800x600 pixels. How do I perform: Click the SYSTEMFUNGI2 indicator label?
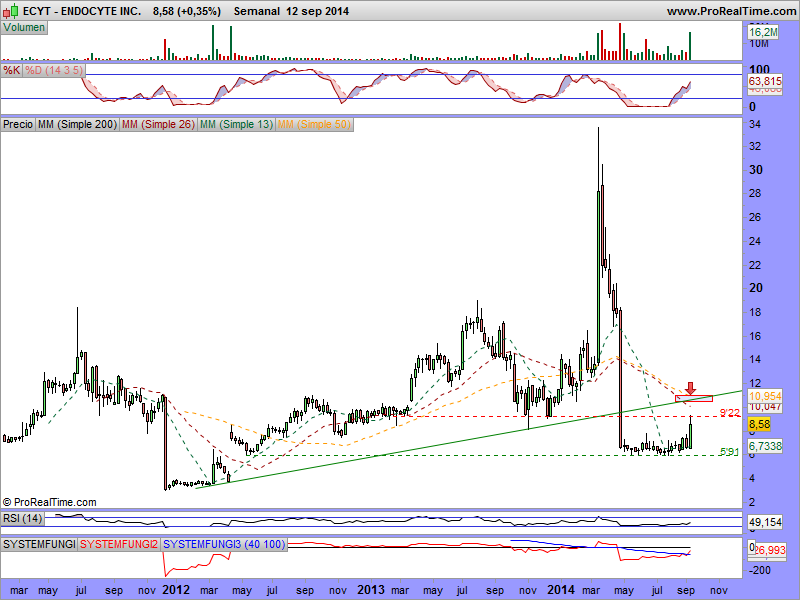click(119, 544)
